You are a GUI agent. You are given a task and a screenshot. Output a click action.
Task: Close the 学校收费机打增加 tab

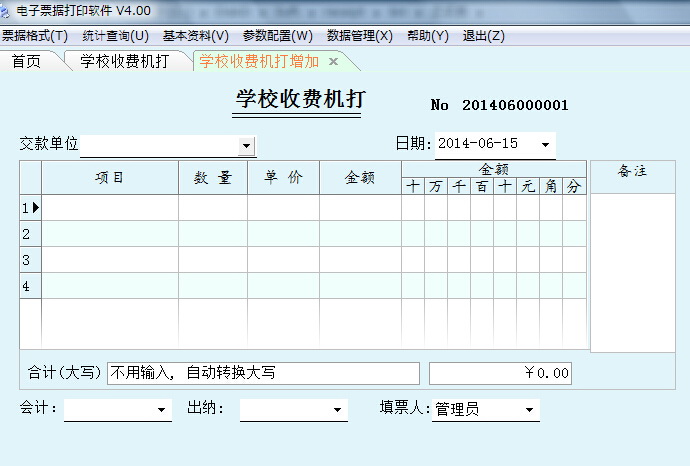pyautogui.click(x=334, y=62)
